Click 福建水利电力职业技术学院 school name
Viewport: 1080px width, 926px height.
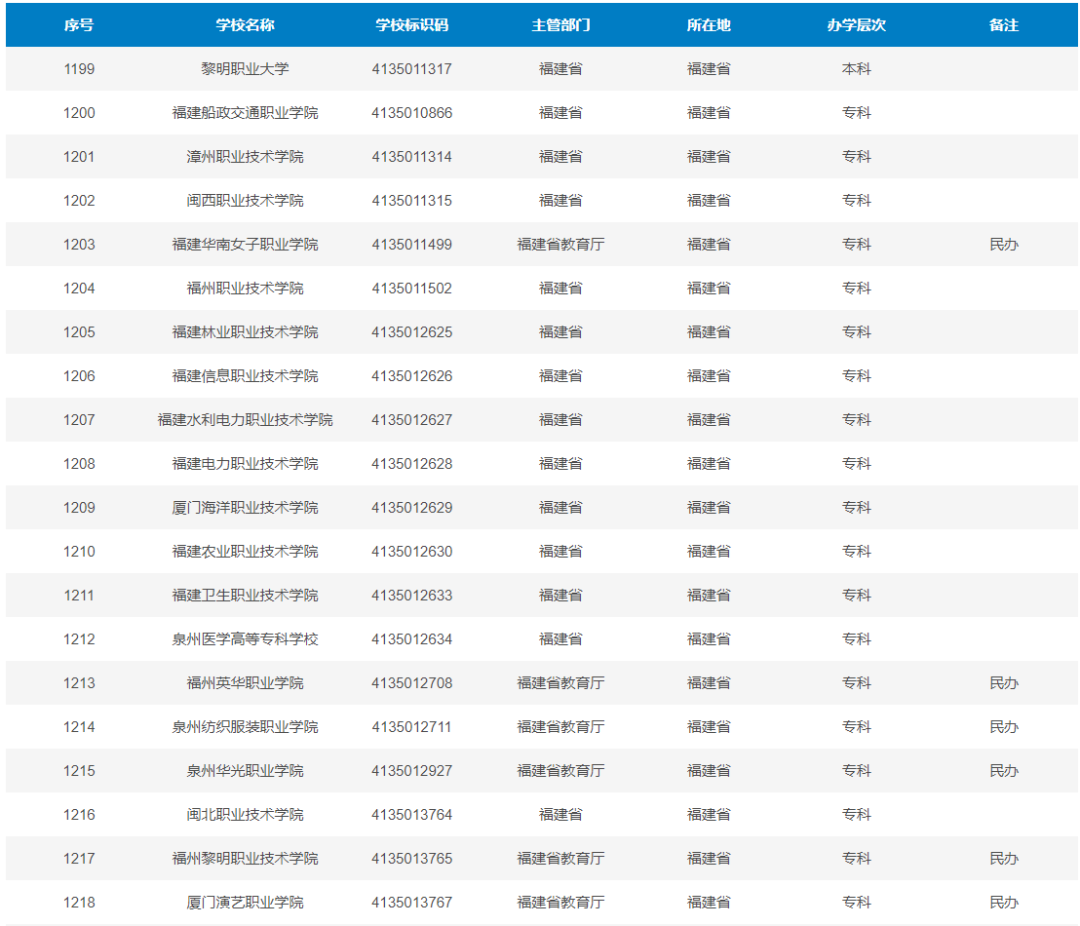pos(245,420)
